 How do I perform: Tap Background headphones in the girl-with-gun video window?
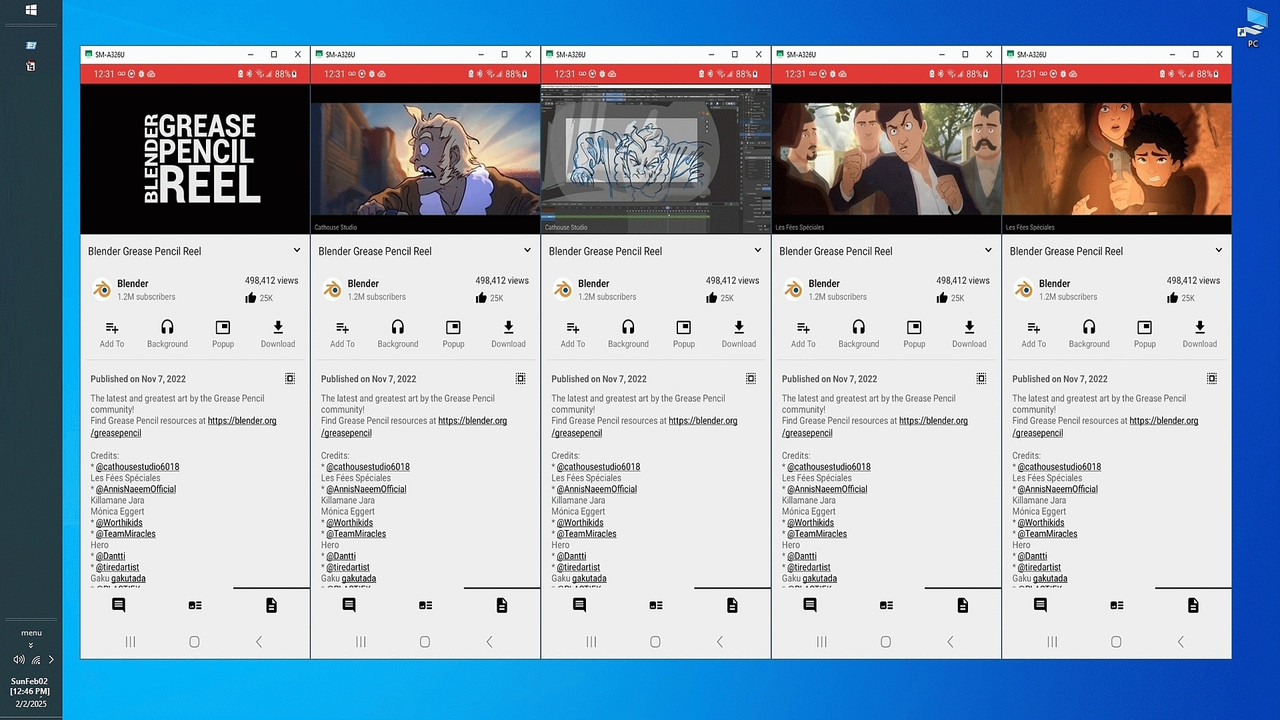(x=1089, y=334)
